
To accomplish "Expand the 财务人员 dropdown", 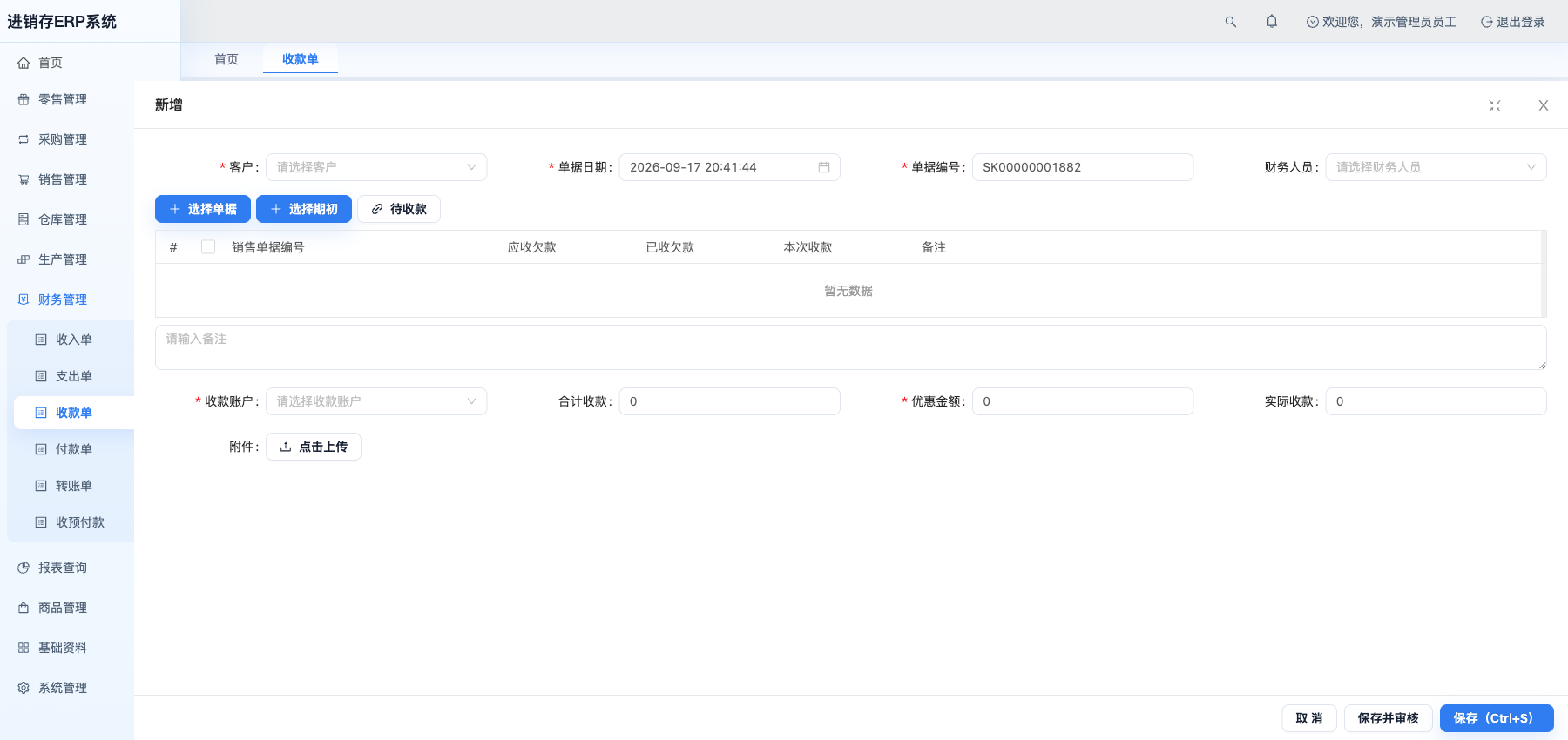I will click(1436, 167).
